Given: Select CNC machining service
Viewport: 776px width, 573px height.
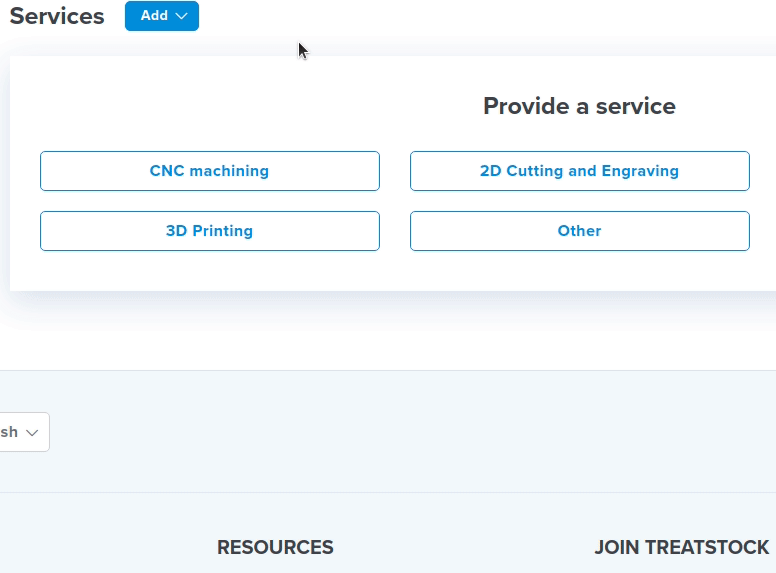Looking at the screenshot, I should click(209, 171).
